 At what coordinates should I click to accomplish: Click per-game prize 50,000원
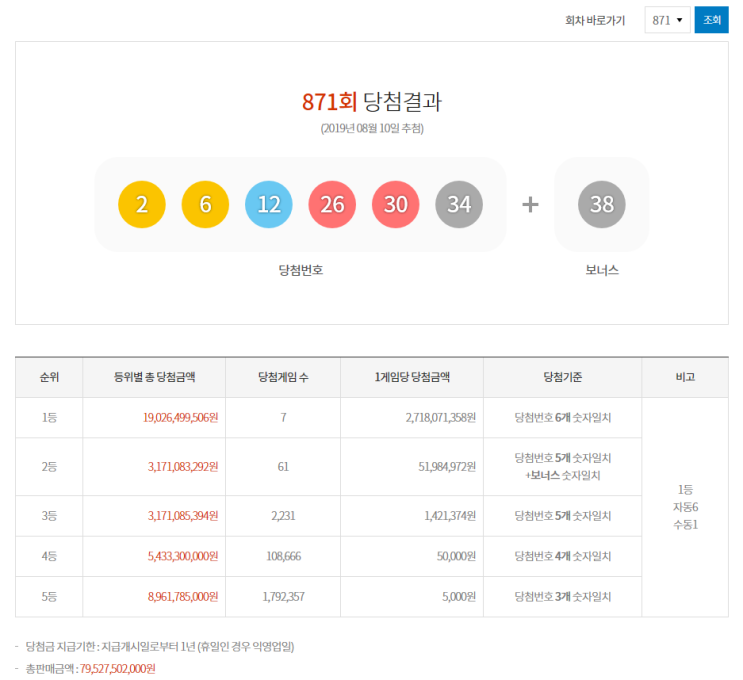click(x=456, y=556)
